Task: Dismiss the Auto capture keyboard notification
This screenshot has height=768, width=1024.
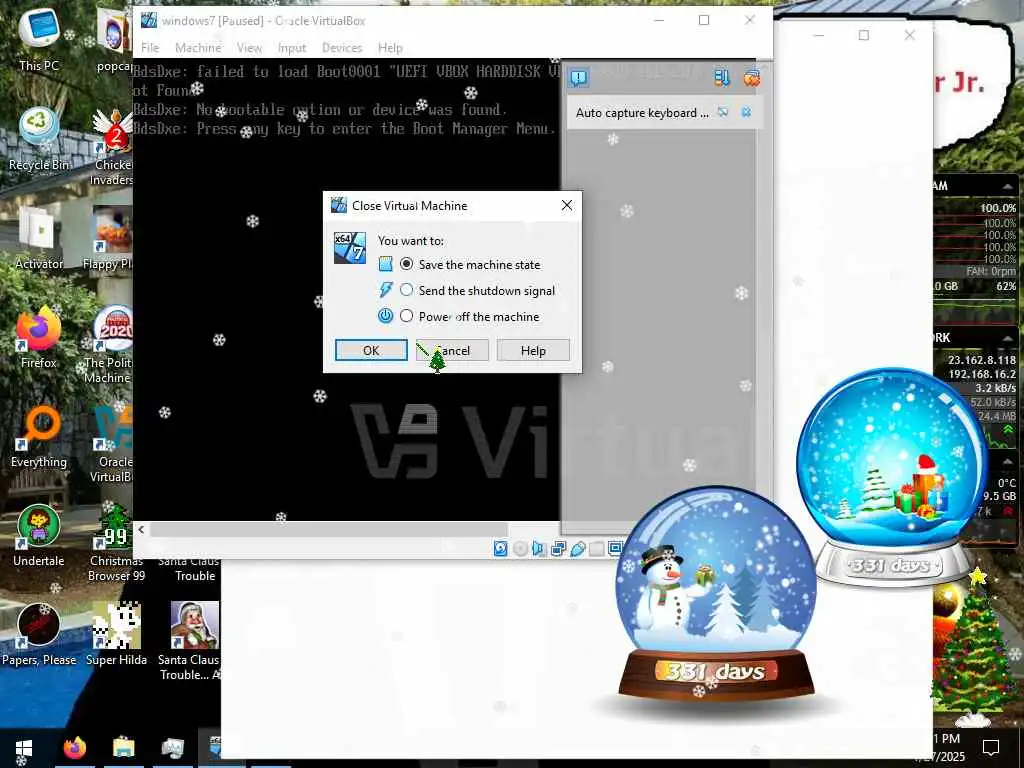Action: (746, 112)
